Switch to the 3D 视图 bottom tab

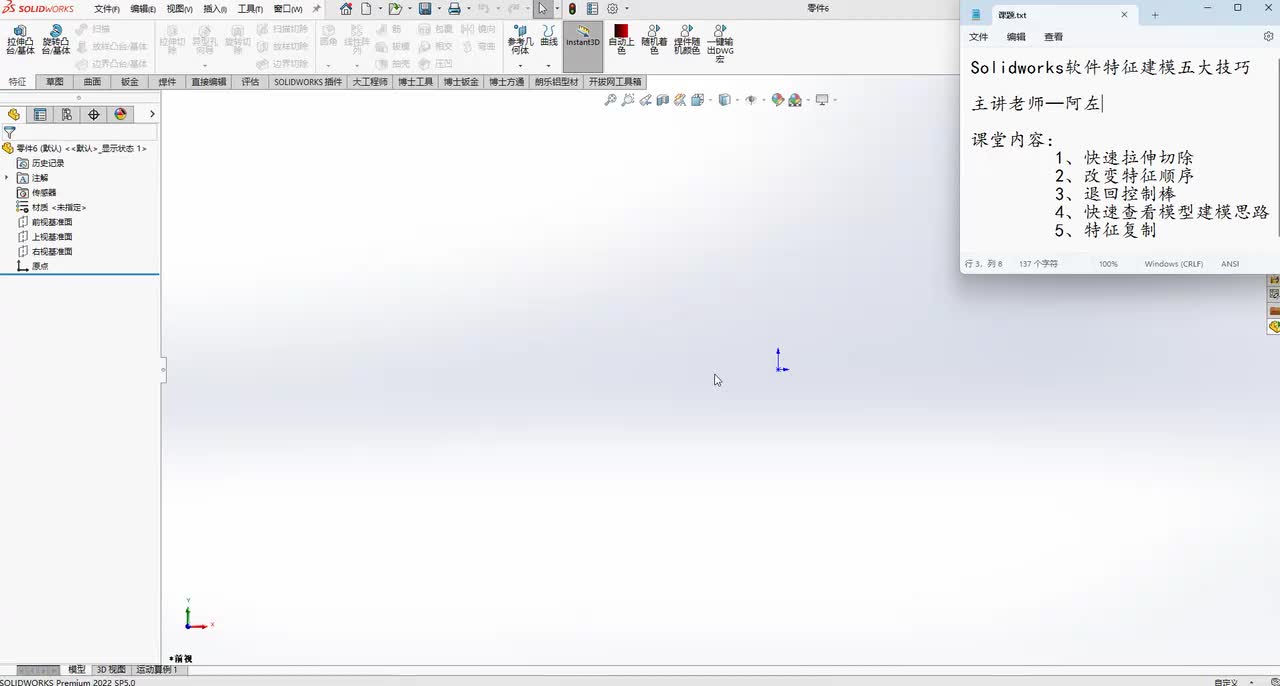111,669
